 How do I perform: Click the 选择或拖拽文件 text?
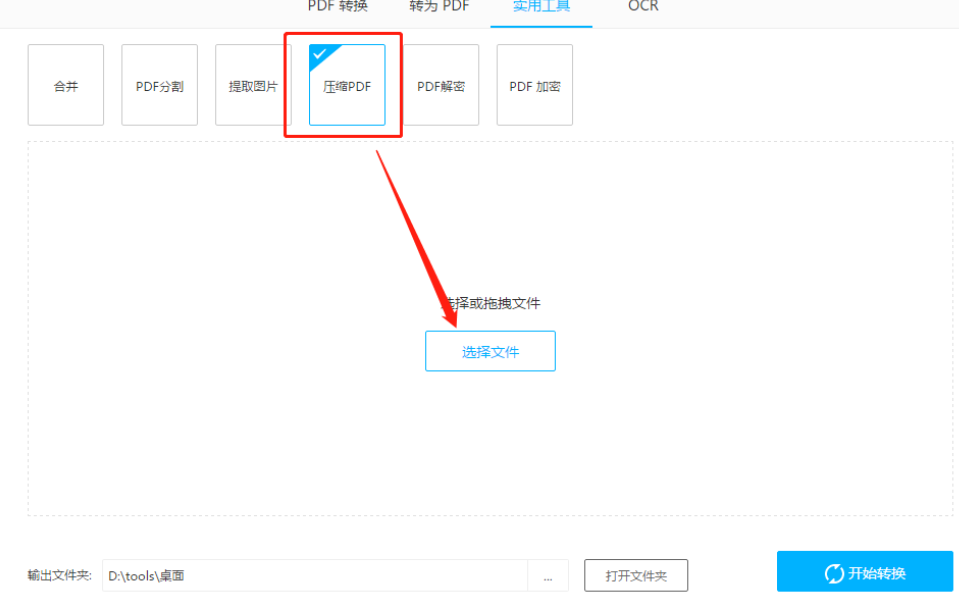(x=491, y=303)
